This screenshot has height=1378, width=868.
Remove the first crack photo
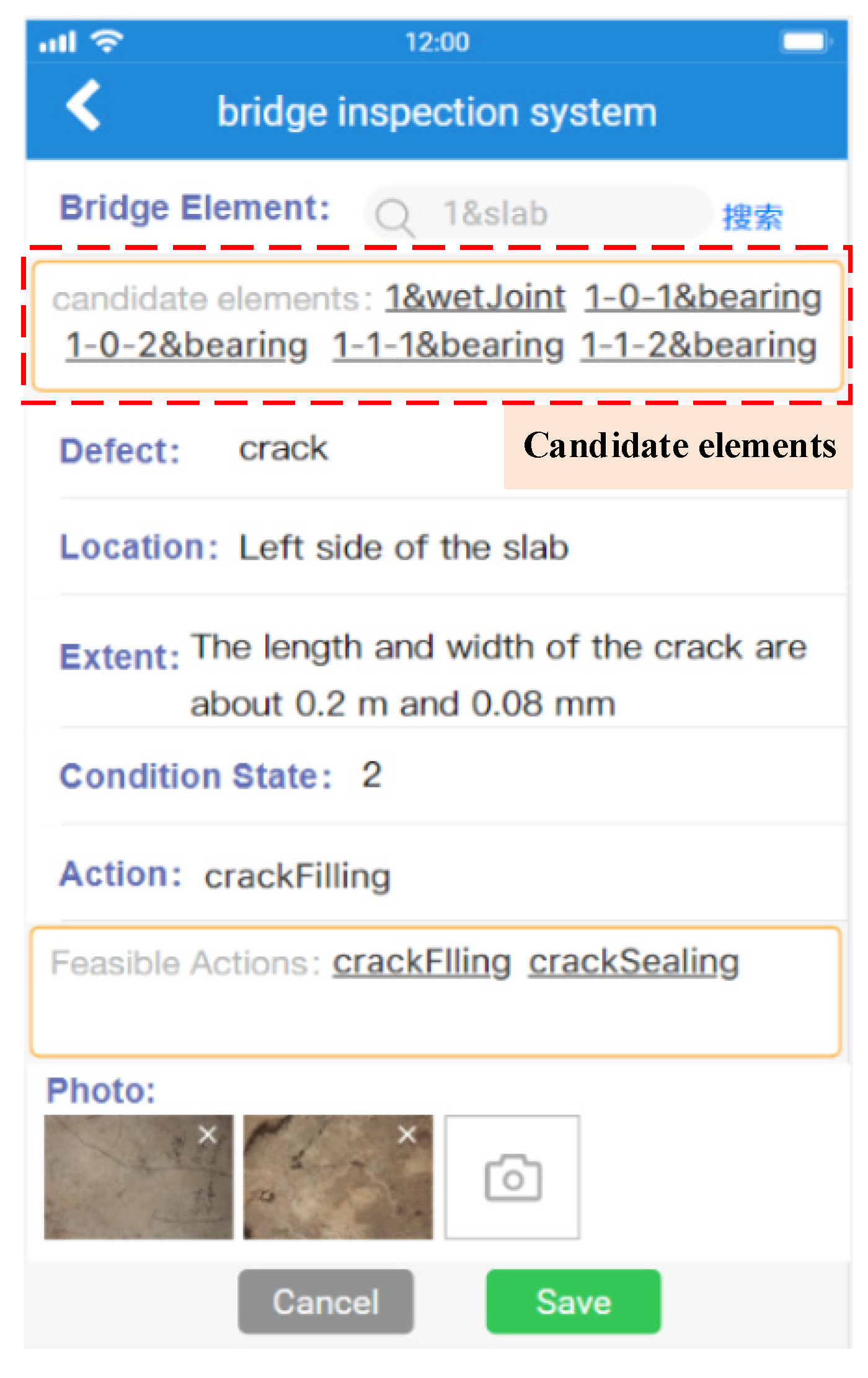pos(208,1135)
